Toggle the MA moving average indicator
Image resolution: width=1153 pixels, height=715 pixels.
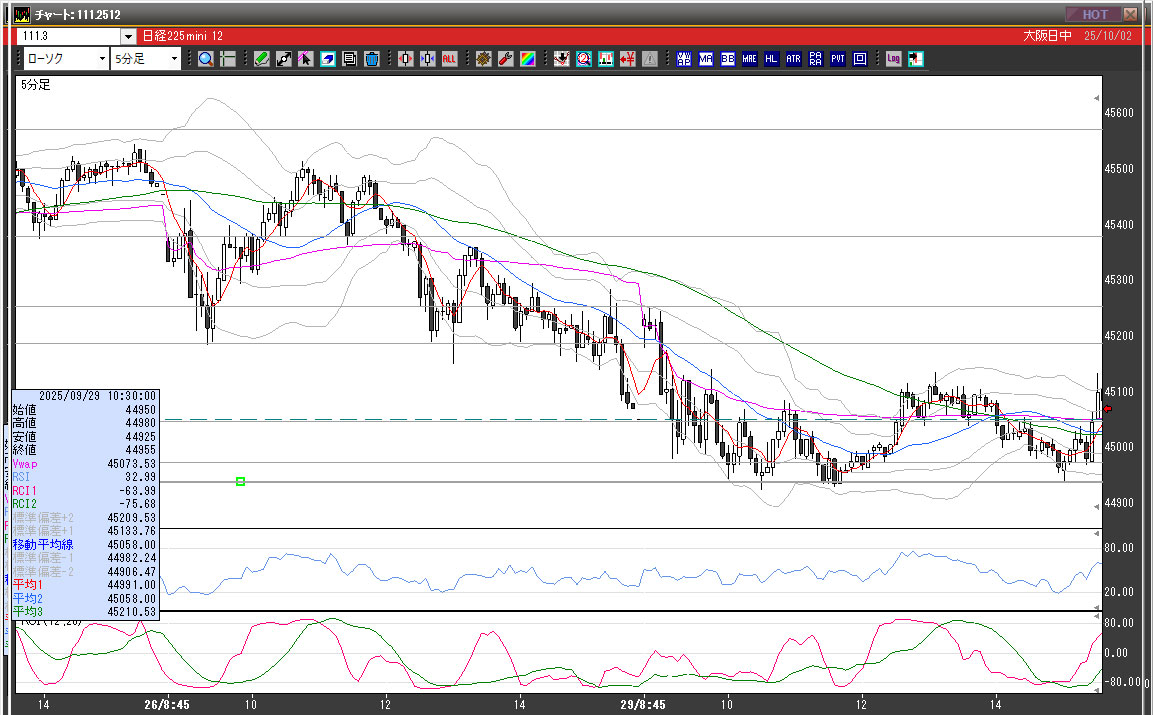pyautogui.click(x=706, y=59)
